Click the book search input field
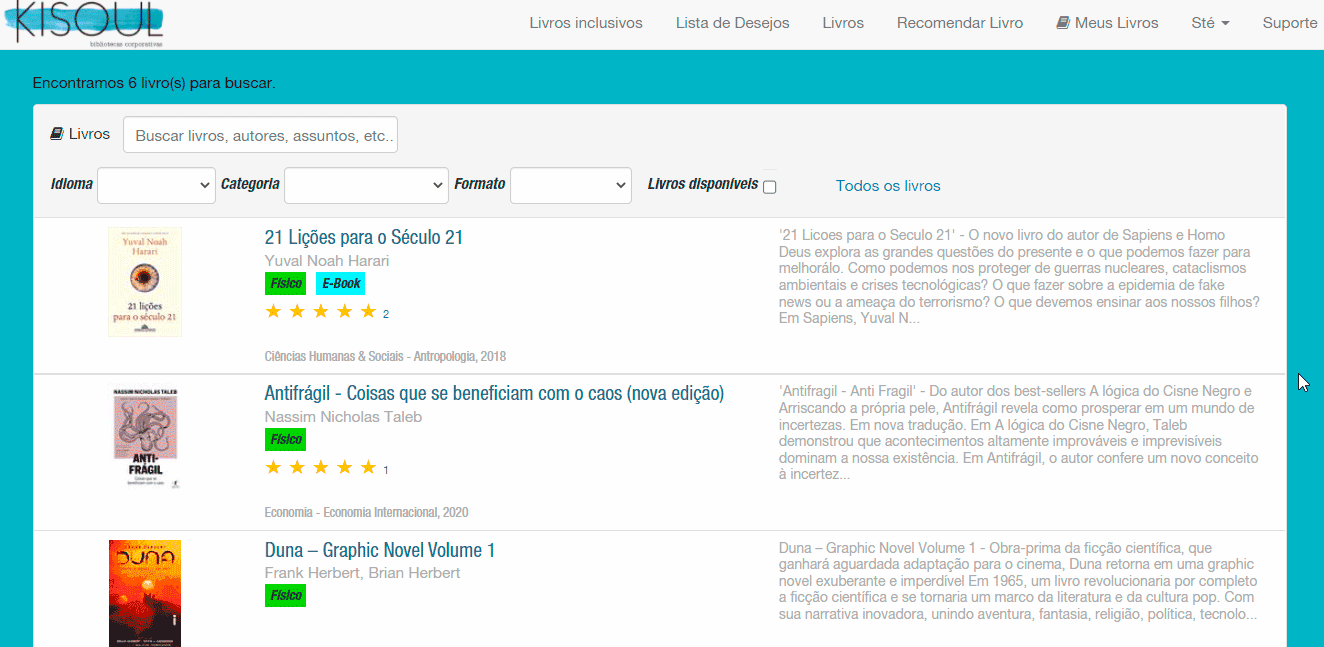1324x647 pixels. click(x=260, y=135)
